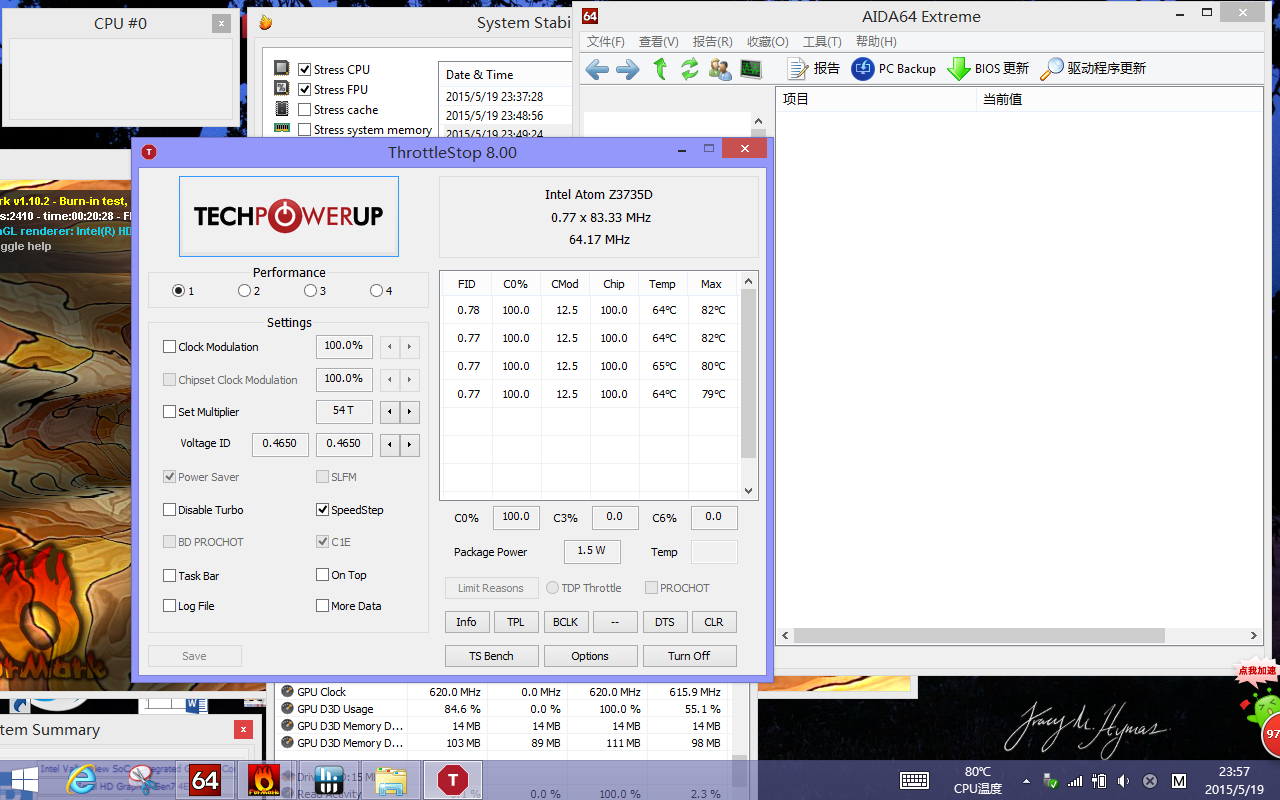Go back with AIDA64 blue left arrow
Image resolution: width=1280 pixels, height=800 pixels.
point(597,69)
